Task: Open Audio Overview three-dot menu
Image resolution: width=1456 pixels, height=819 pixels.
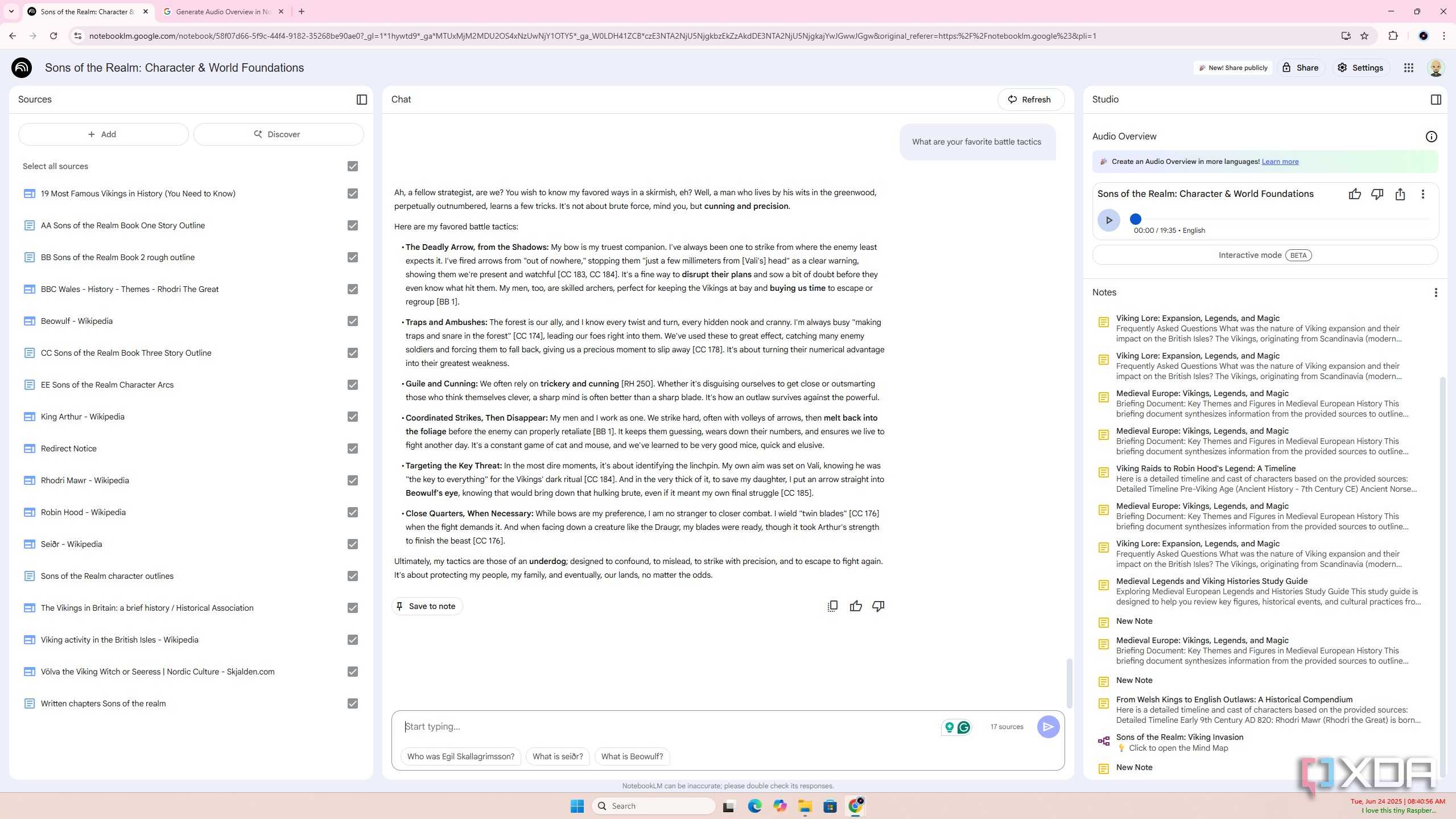Action: [1423, 194]
